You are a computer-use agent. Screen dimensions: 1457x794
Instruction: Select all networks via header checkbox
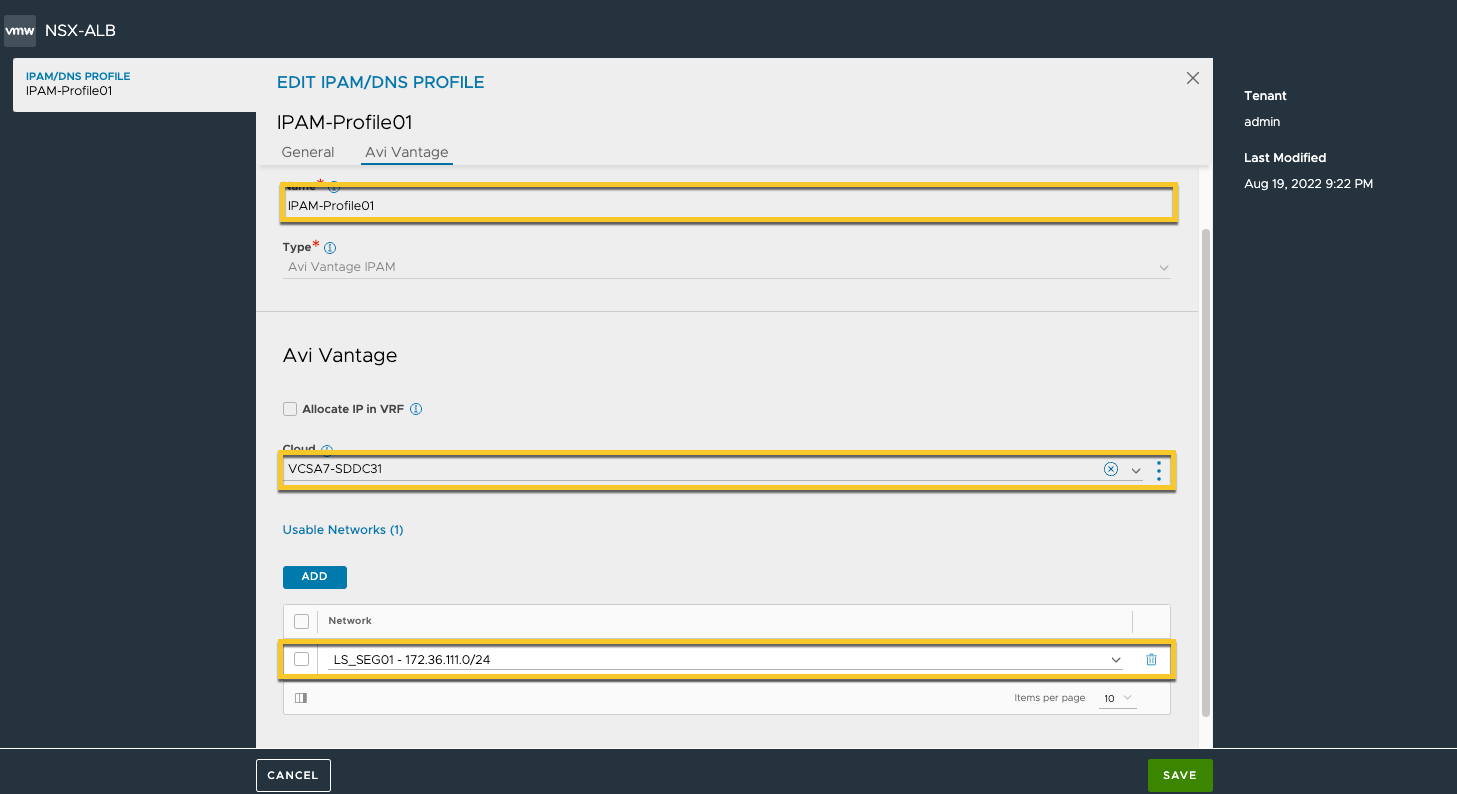pyautogui.click(x=301, y=621)
